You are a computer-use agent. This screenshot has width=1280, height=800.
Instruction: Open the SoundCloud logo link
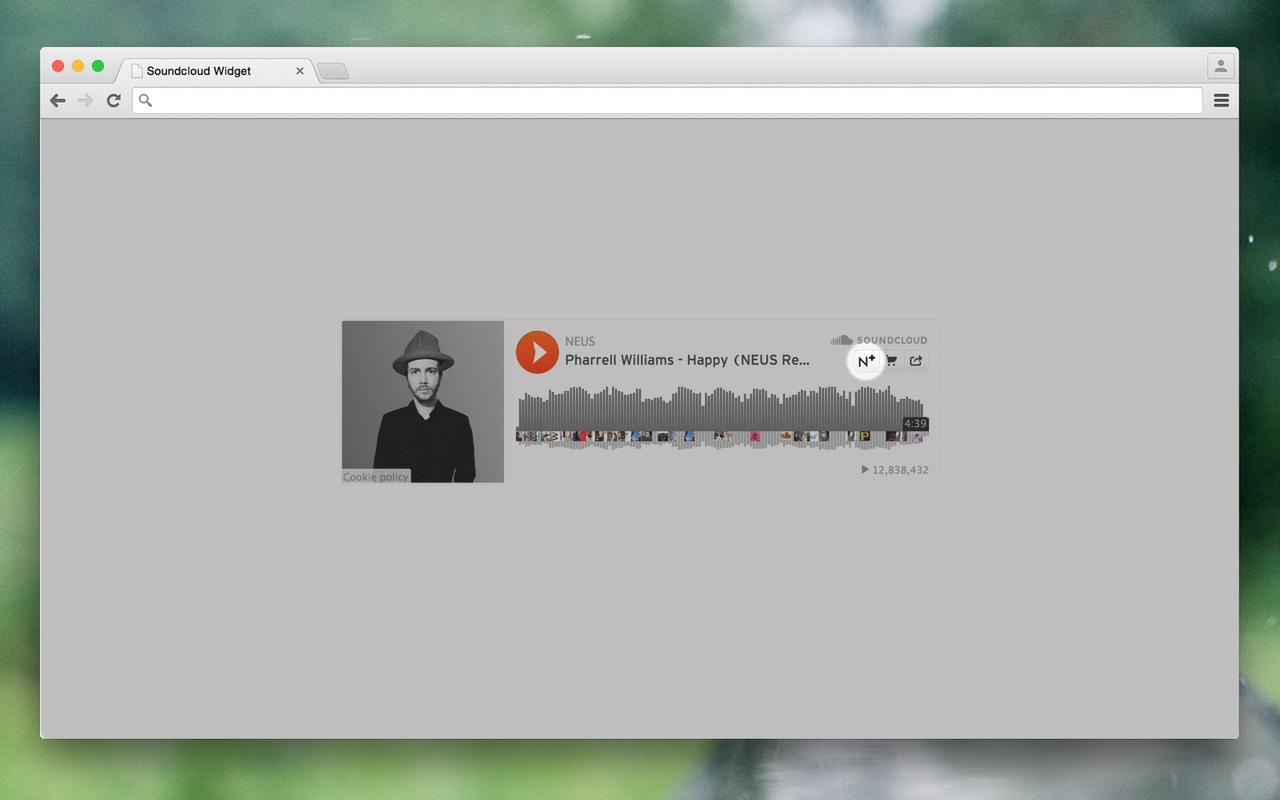879,340
